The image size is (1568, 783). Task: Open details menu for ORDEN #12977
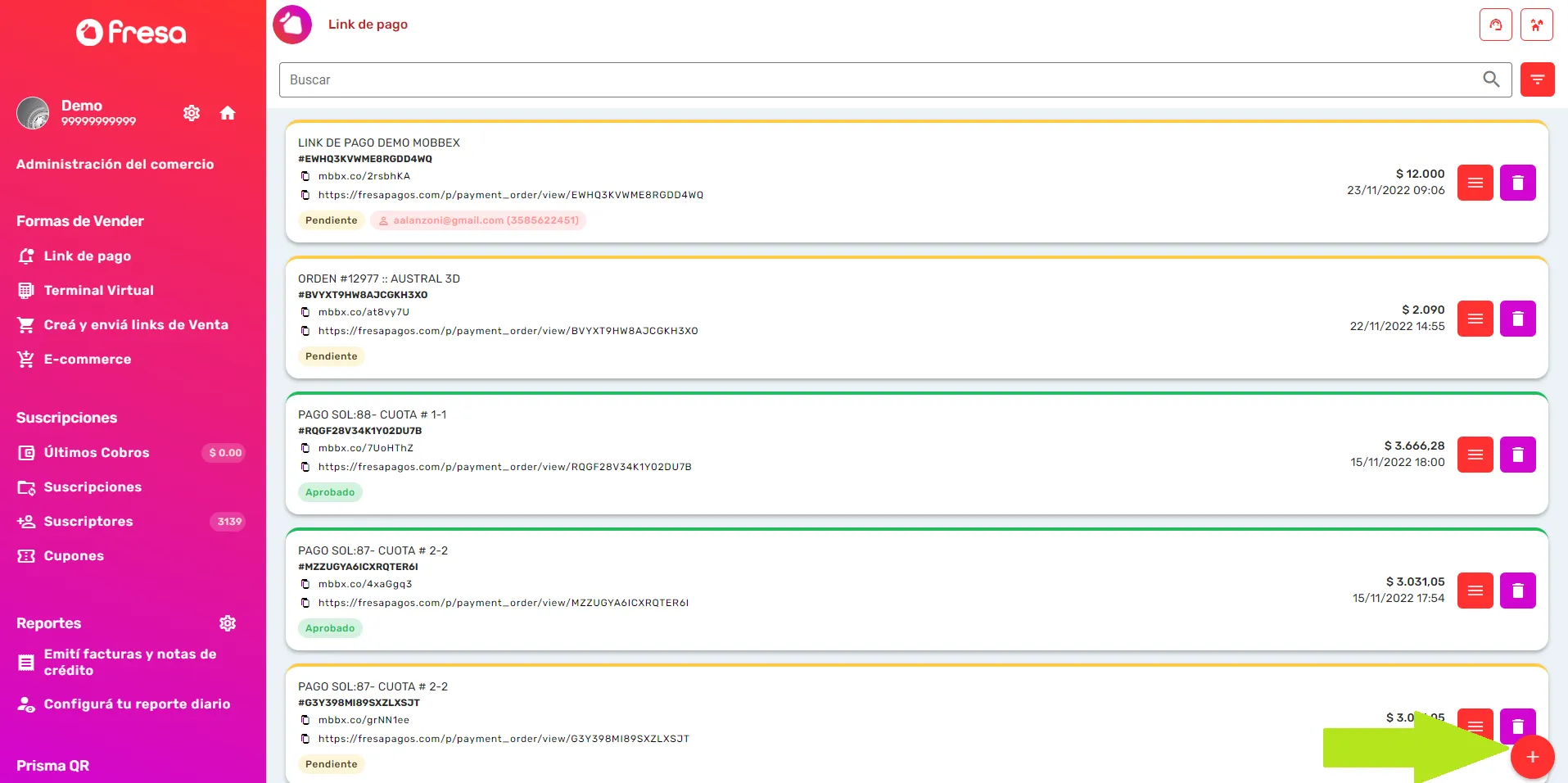1475,319
